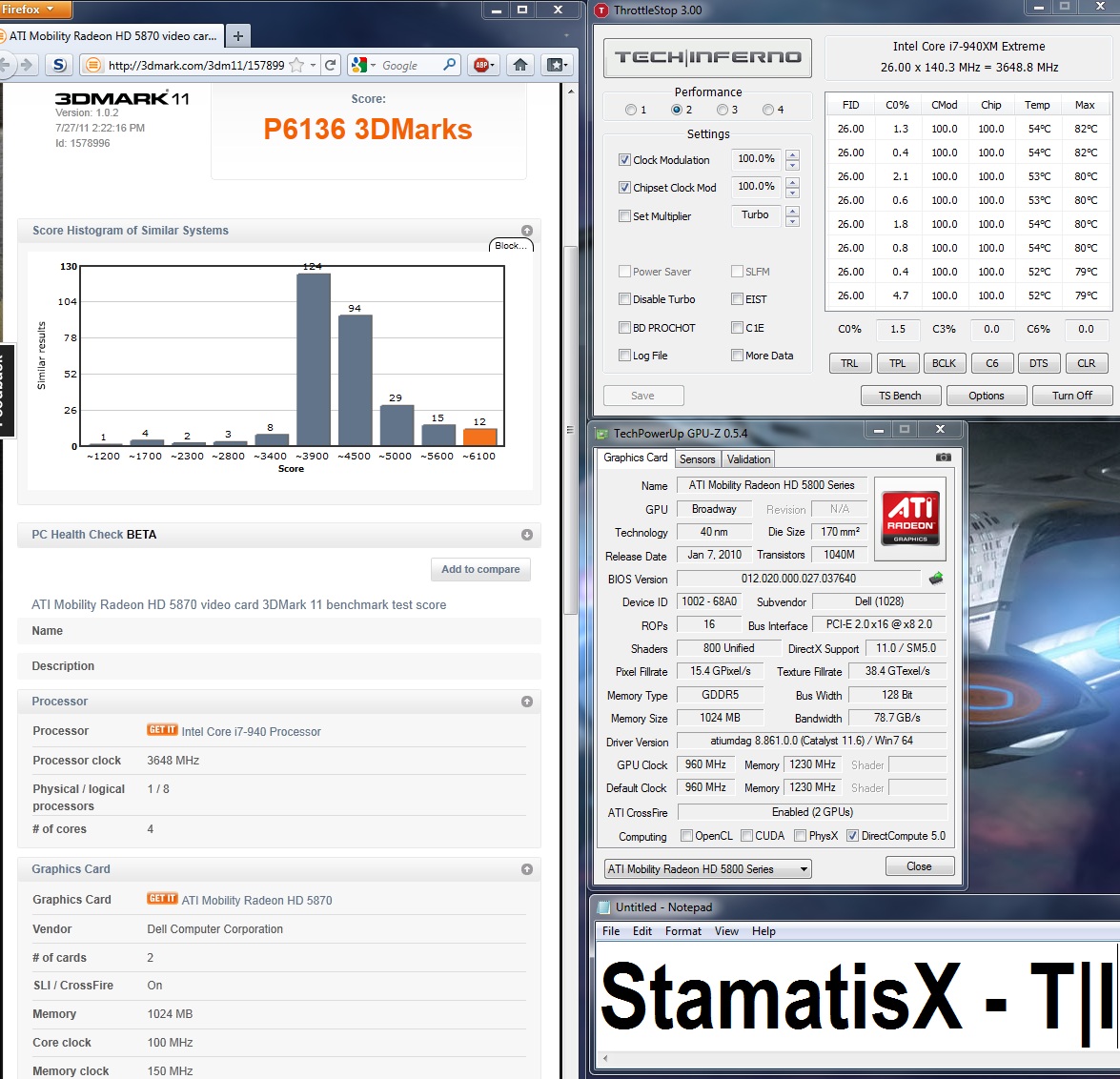
Task: Click the BCLK button
Action: [x=945, y=363]
